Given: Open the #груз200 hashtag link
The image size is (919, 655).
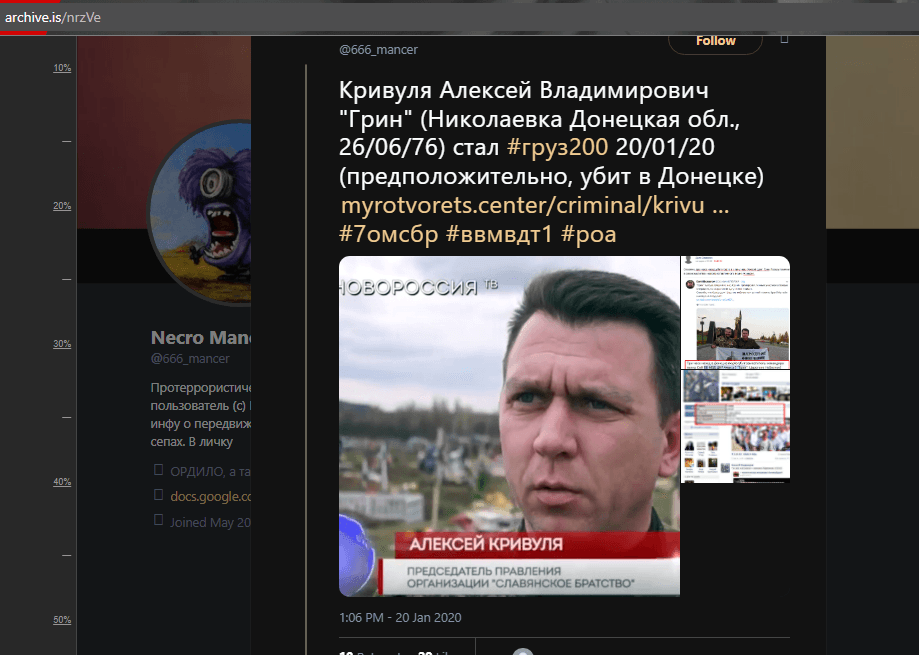Looking at the screenshot, I should (557, 147).
